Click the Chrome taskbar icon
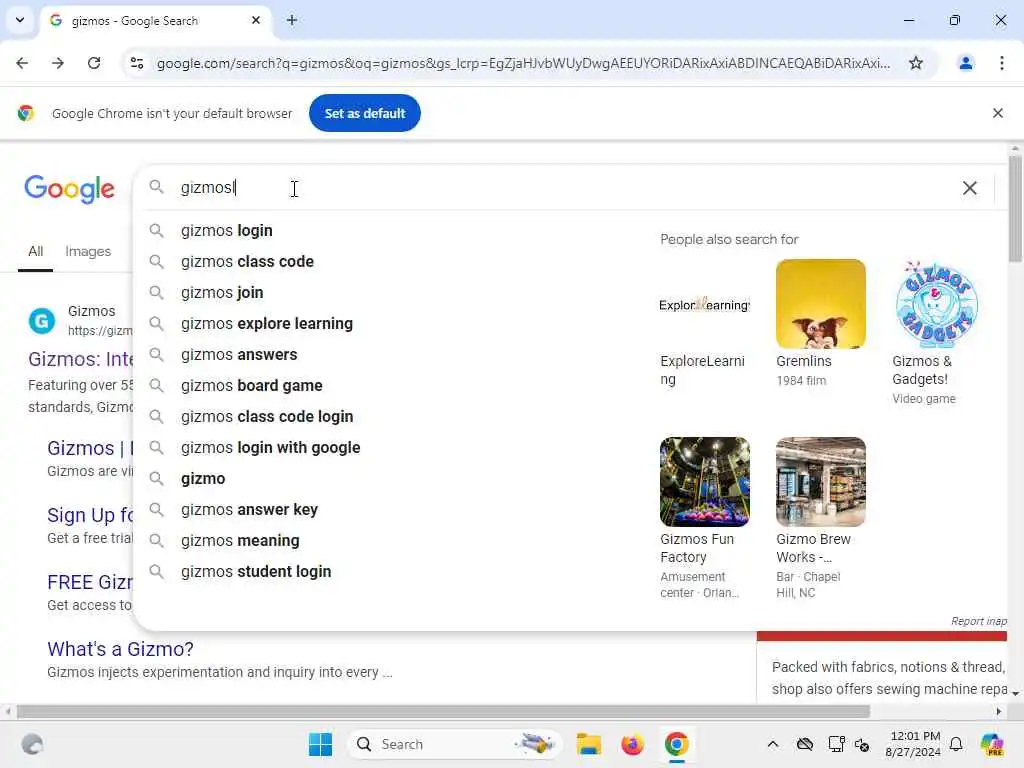Viewport: 1024px width, 768px height. click(677, 744)
